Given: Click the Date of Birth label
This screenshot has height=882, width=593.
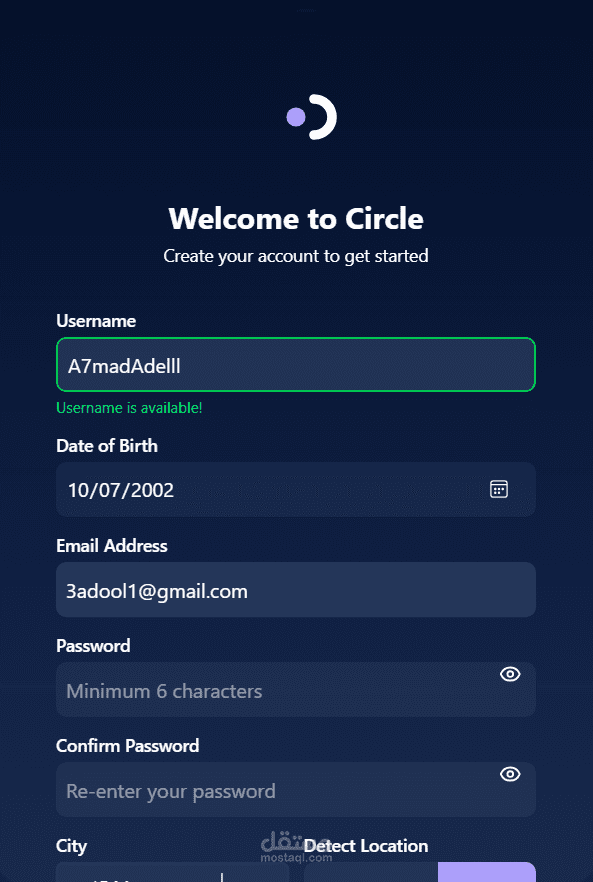Looking at the screenshot, I should pyautogui.click(x=107, y=446).
